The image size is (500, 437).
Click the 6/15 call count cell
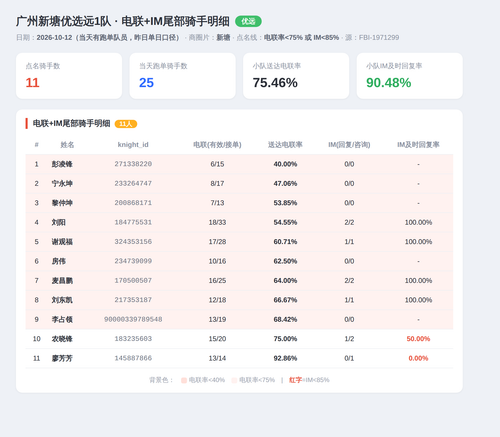click(x=217, y=164)
